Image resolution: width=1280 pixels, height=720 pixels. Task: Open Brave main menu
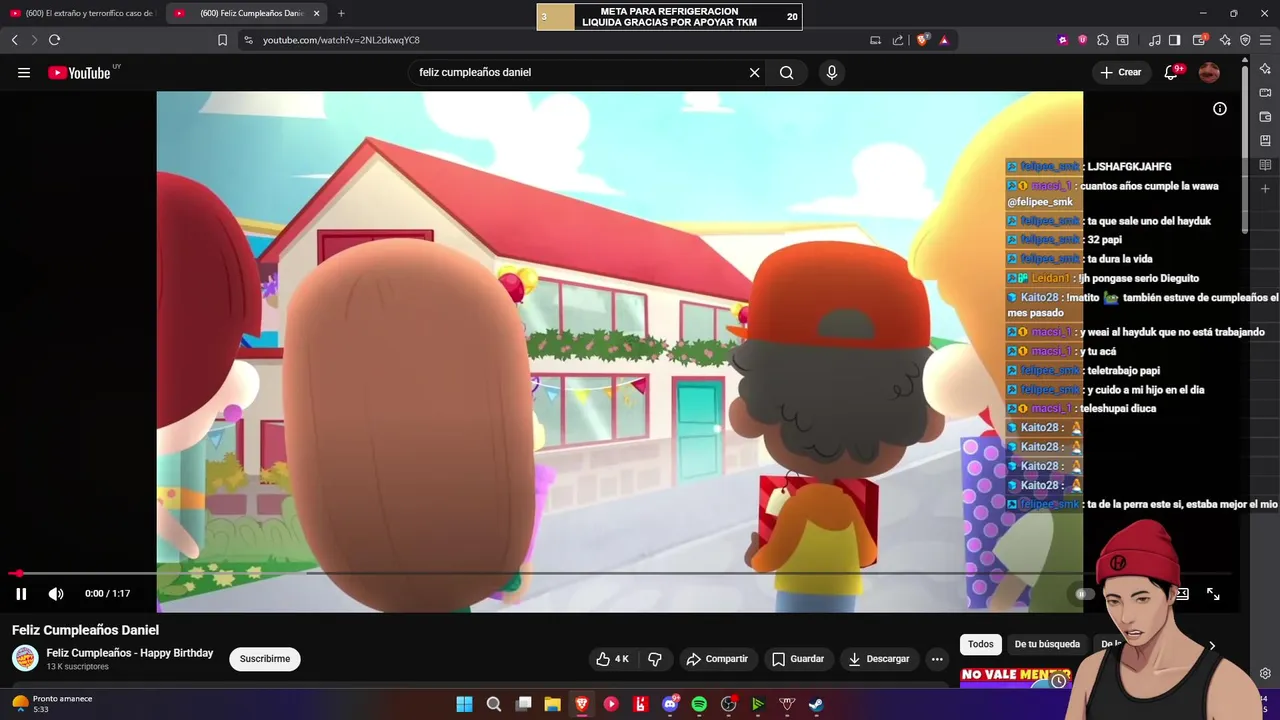1266,40
